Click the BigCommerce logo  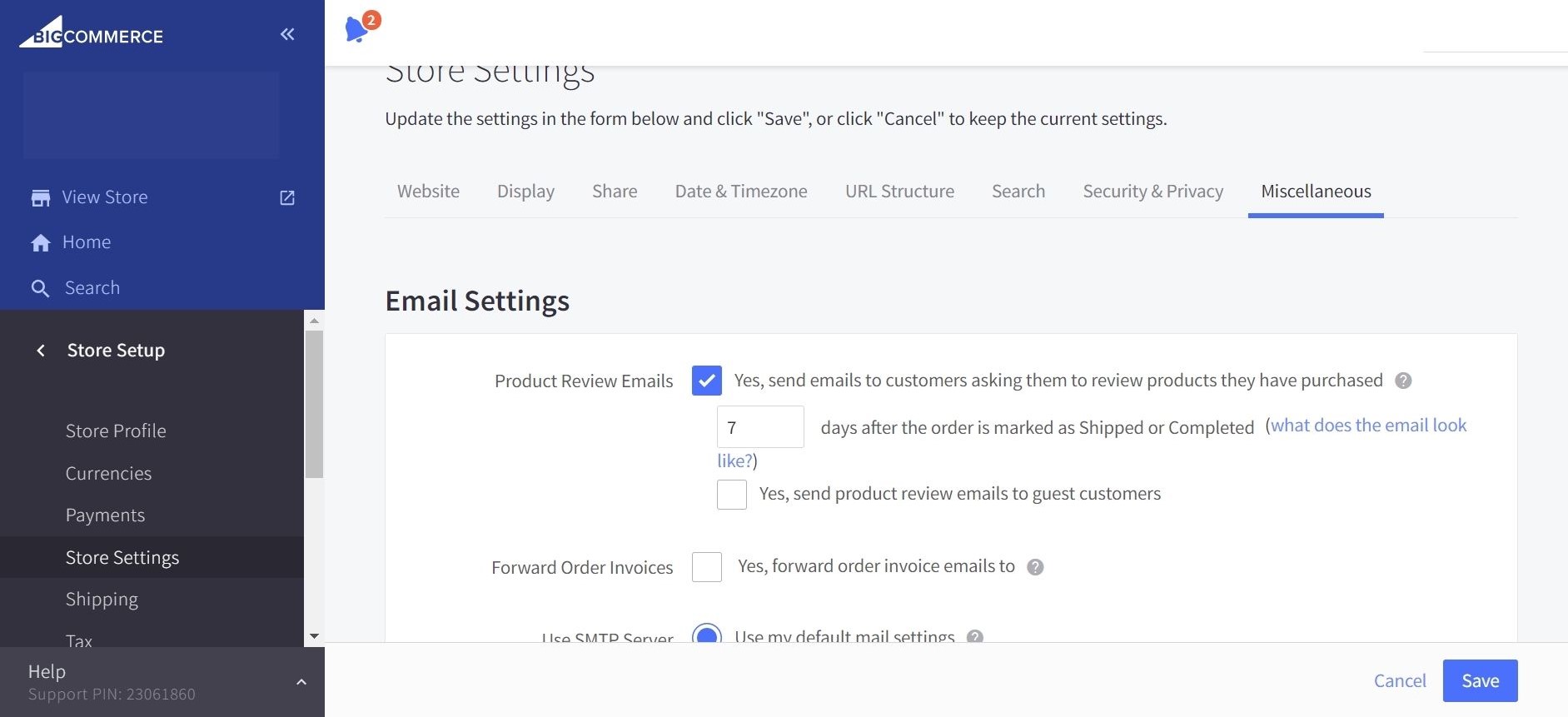point(92,34)
